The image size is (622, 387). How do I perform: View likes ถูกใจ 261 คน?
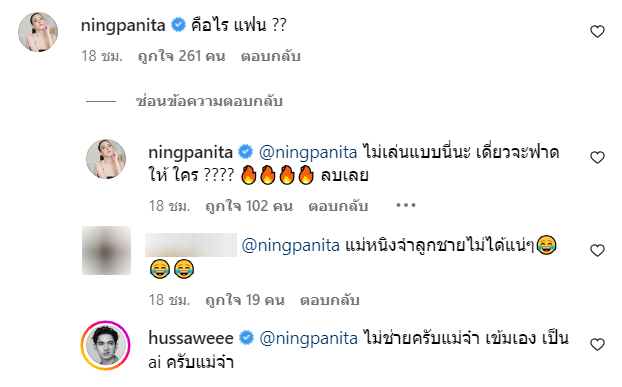click(x=182, y=56)
